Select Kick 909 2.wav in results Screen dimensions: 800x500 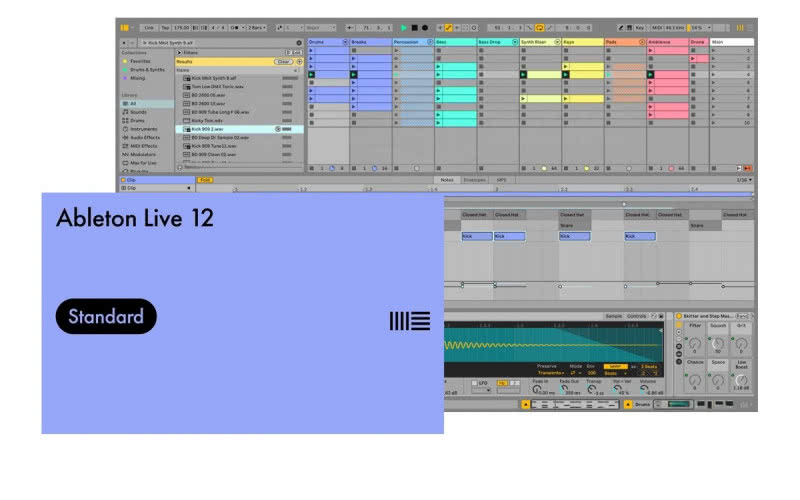pyautogui.click(x=239, y=129)
